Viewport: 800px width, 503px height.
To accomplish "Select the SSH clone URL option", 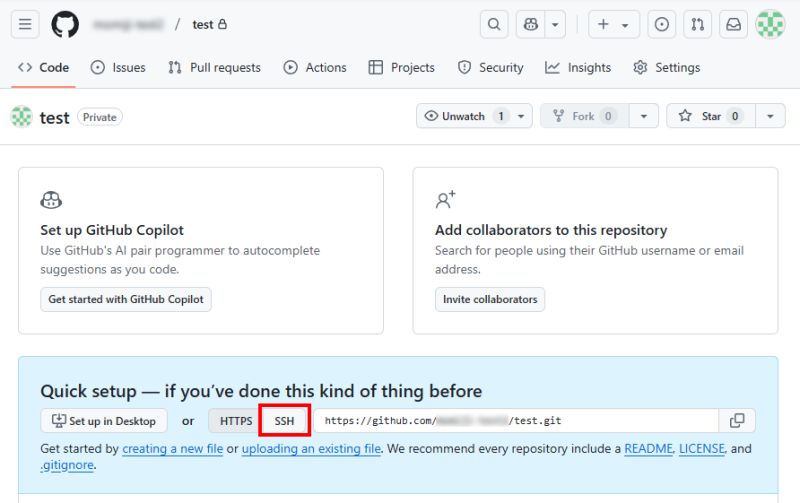I will [284, 421].
